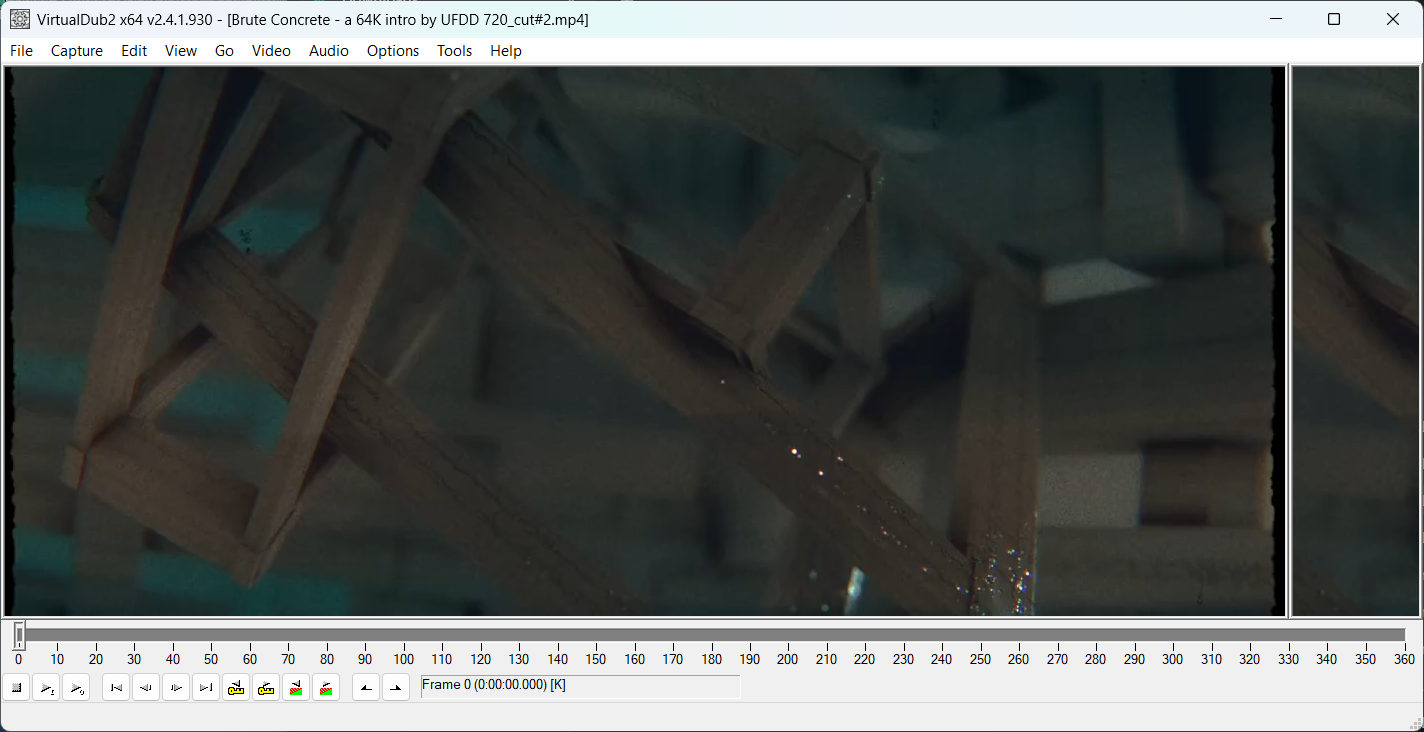Open the Audio menu
This screenshot has width=1424, height=732.
point(329,51)
